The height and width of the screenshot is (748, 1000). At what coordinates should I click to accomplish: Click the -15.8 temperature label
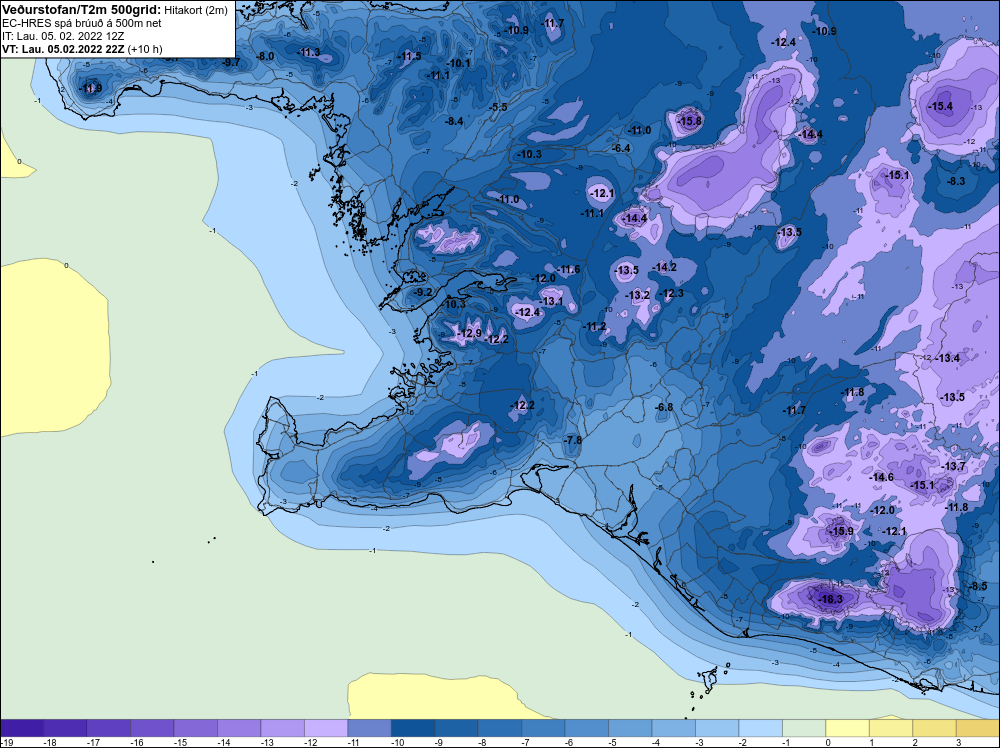(689, 121)
